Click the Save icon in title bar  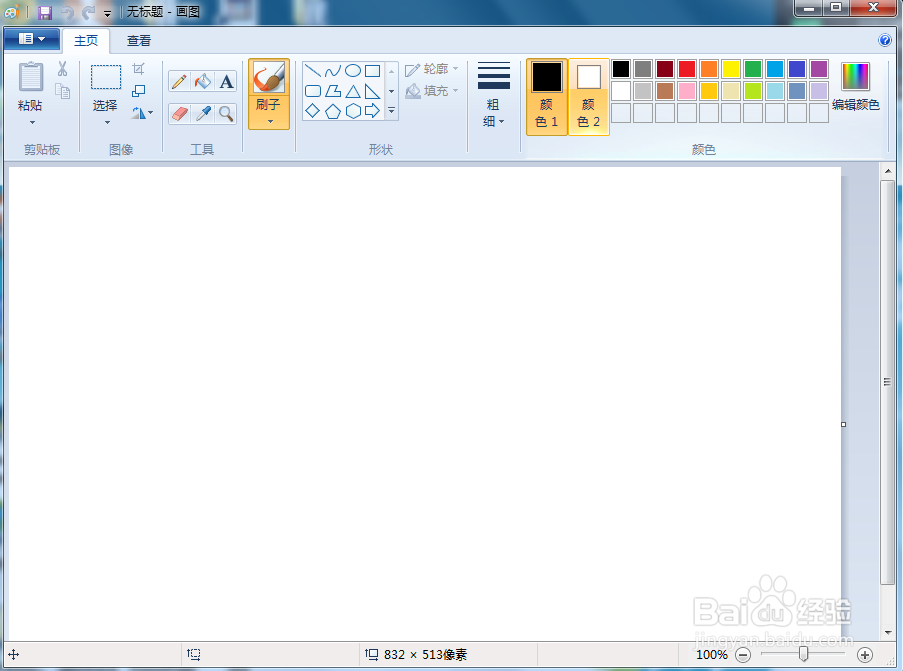click(45, 12)
